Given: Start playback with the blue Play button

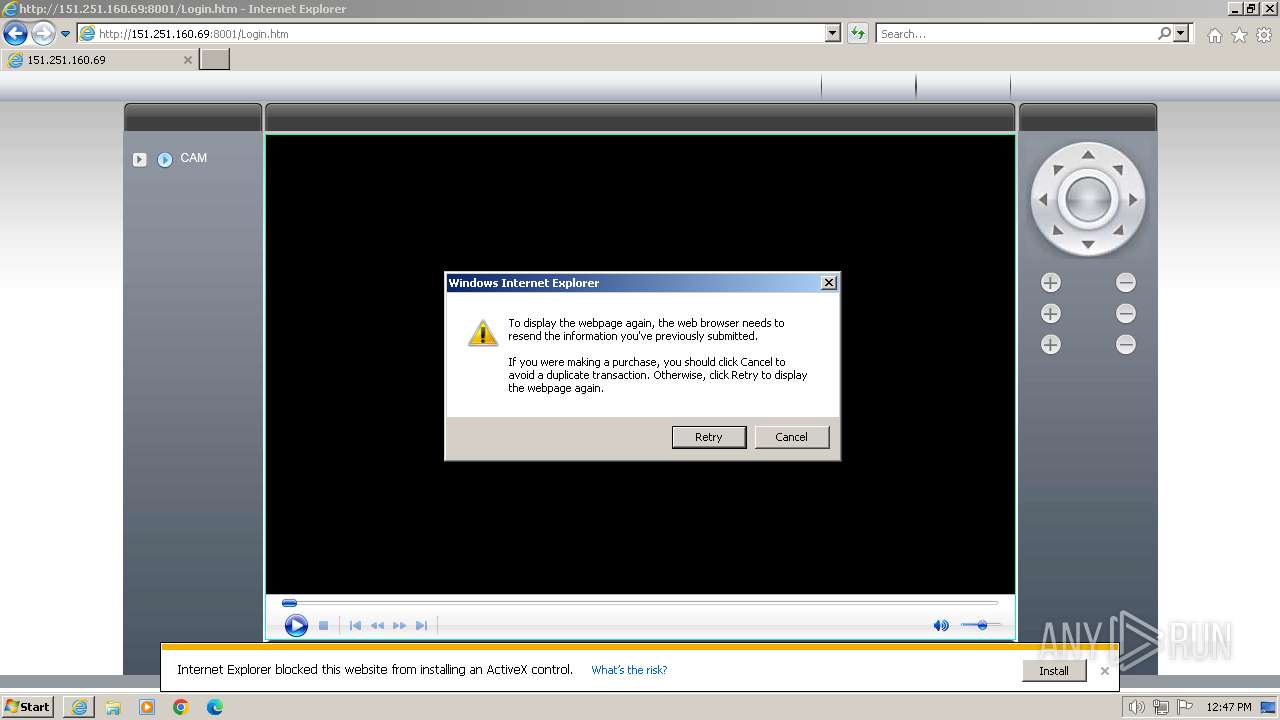Looking at the screenshot, I should click(296, 625).
